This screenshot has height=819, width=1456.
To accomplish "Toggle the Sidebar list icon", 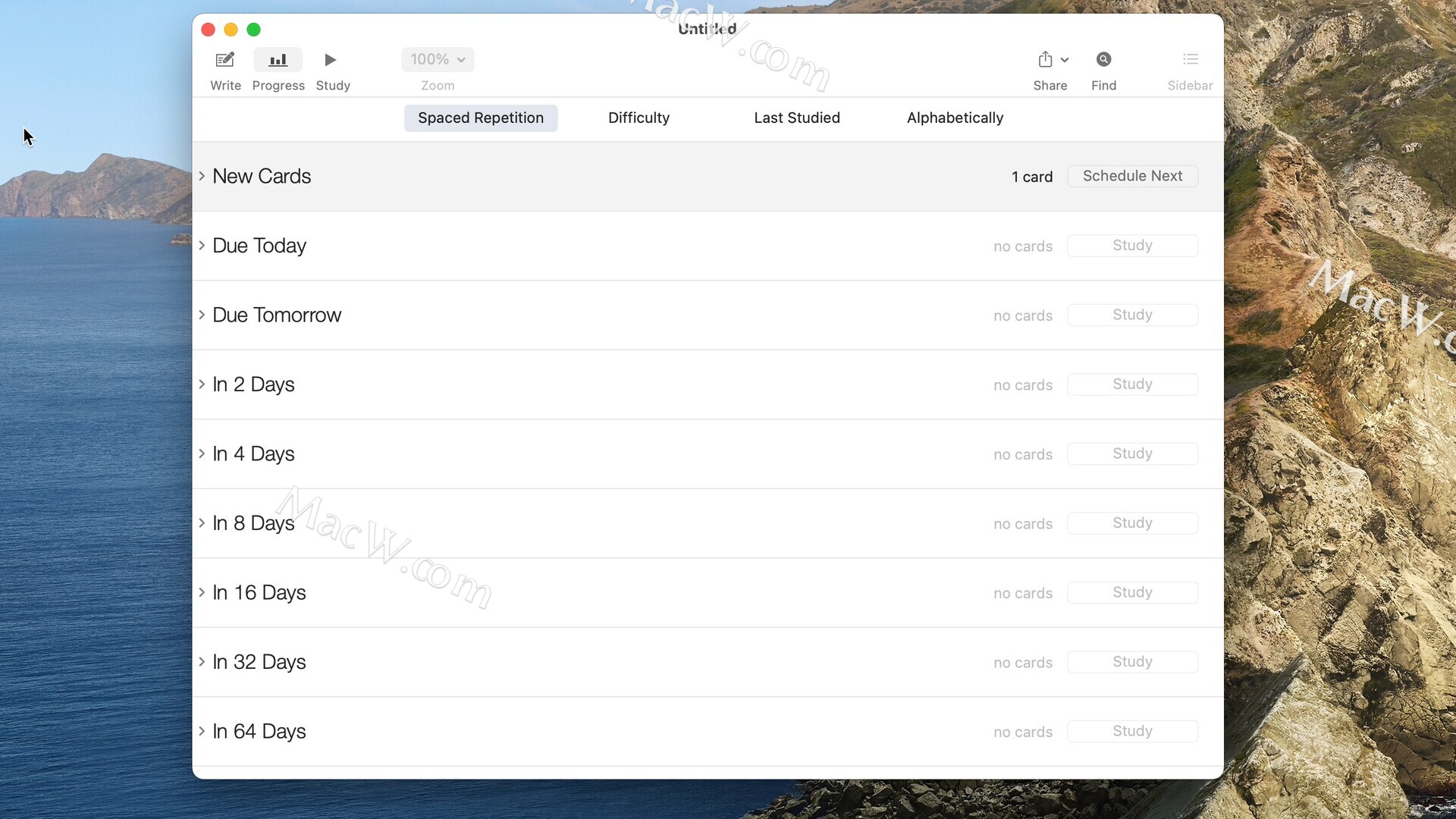I will [1191, 59].
